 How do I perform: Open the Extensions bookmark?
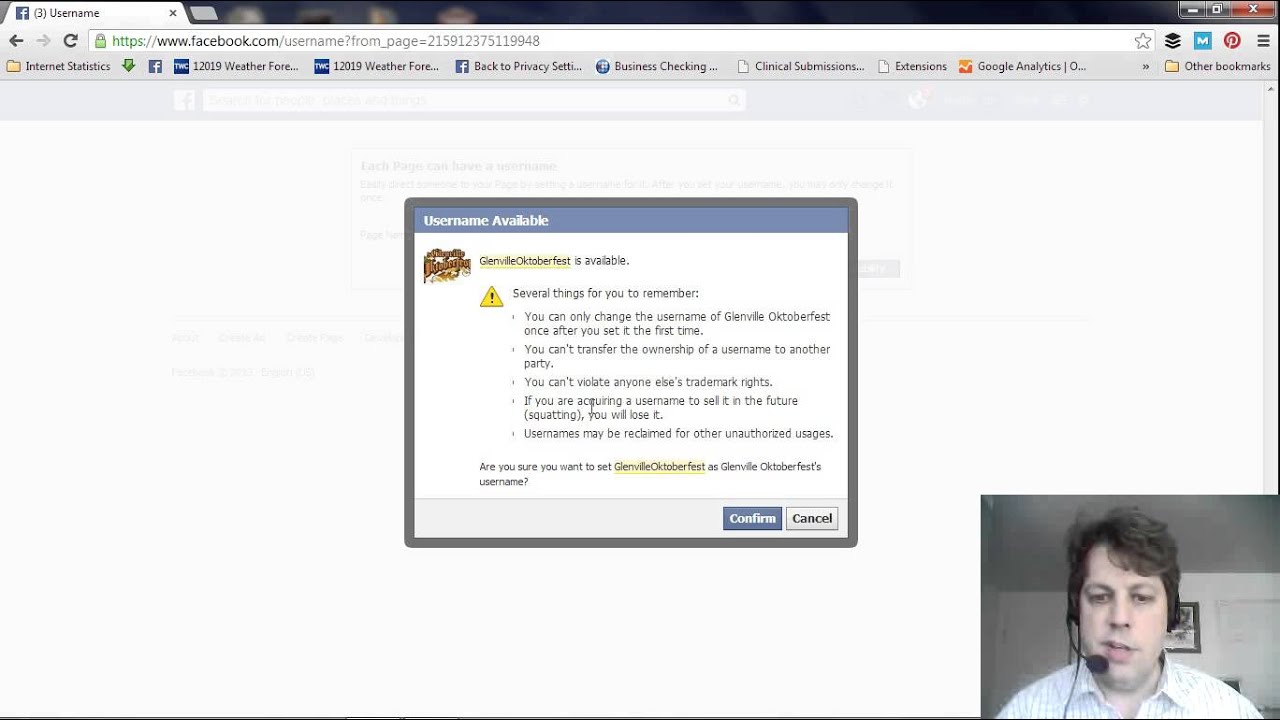click(912, 67)
